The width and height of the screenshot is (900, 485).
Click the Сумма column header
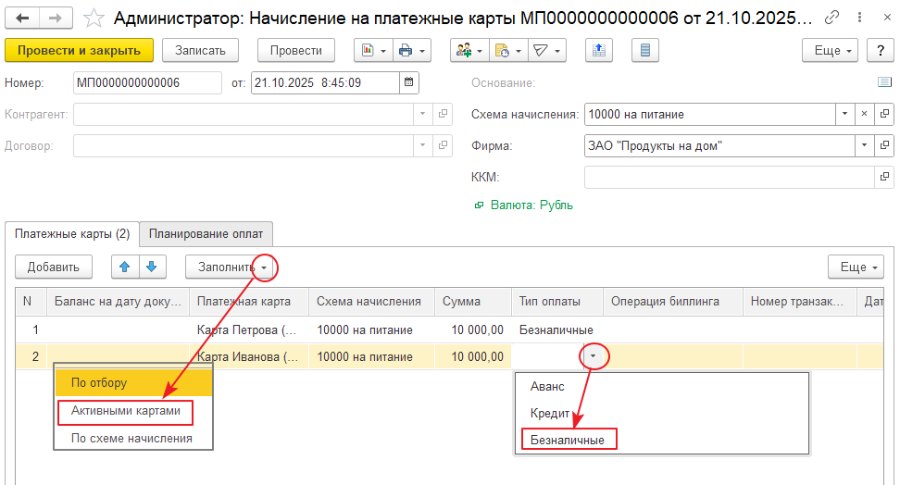pos(472,302)
